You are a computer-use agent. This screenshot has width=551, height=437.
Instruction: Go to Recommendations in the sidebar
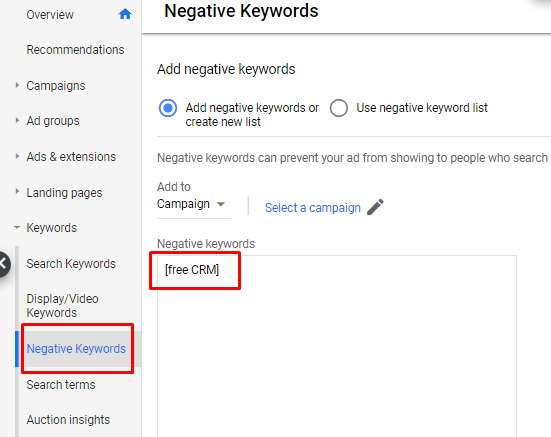(x=75, y=50)
